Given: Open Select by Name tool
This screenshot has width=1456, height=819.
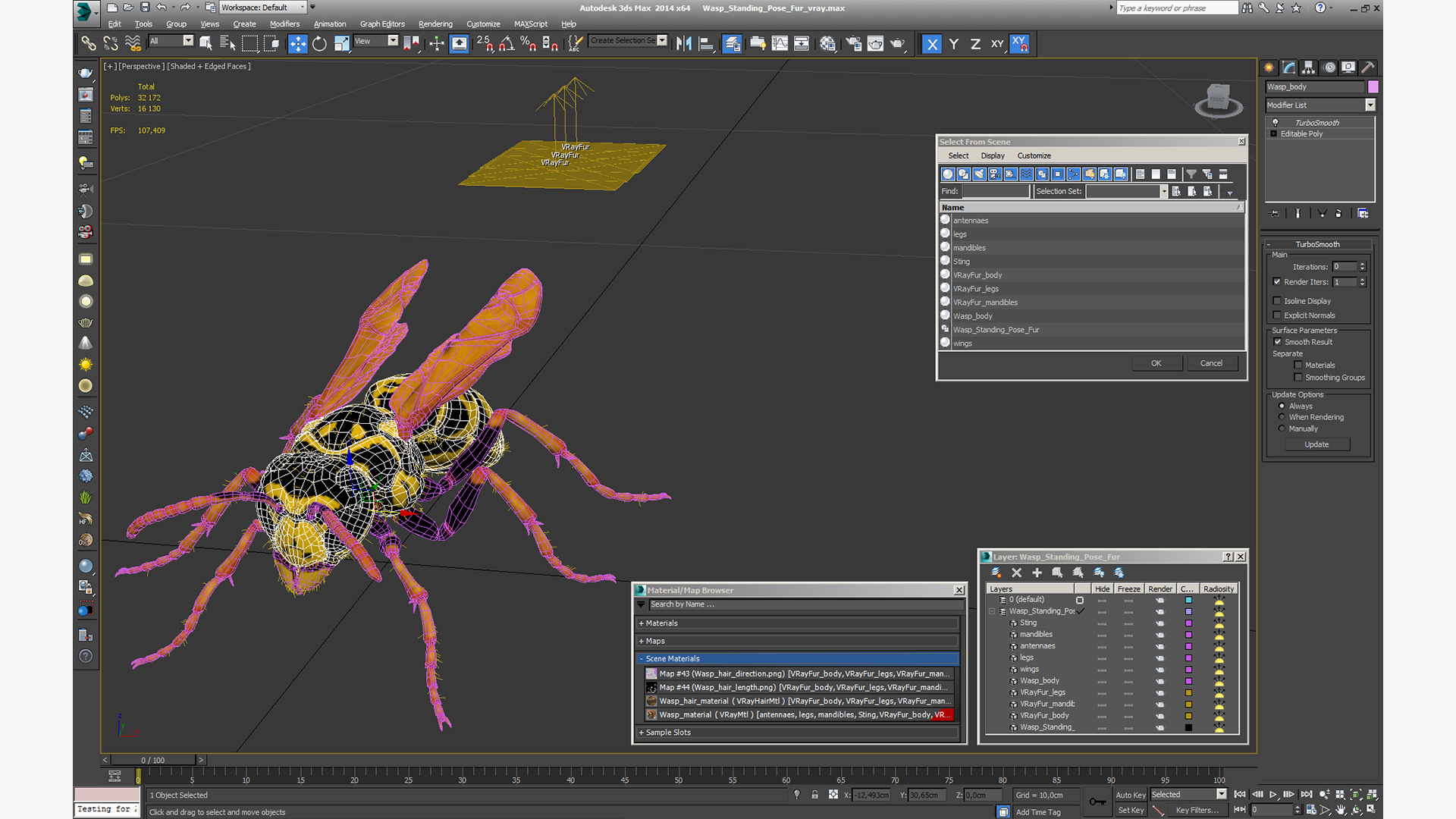Looking at the screenshot, I should coord(227,43).
